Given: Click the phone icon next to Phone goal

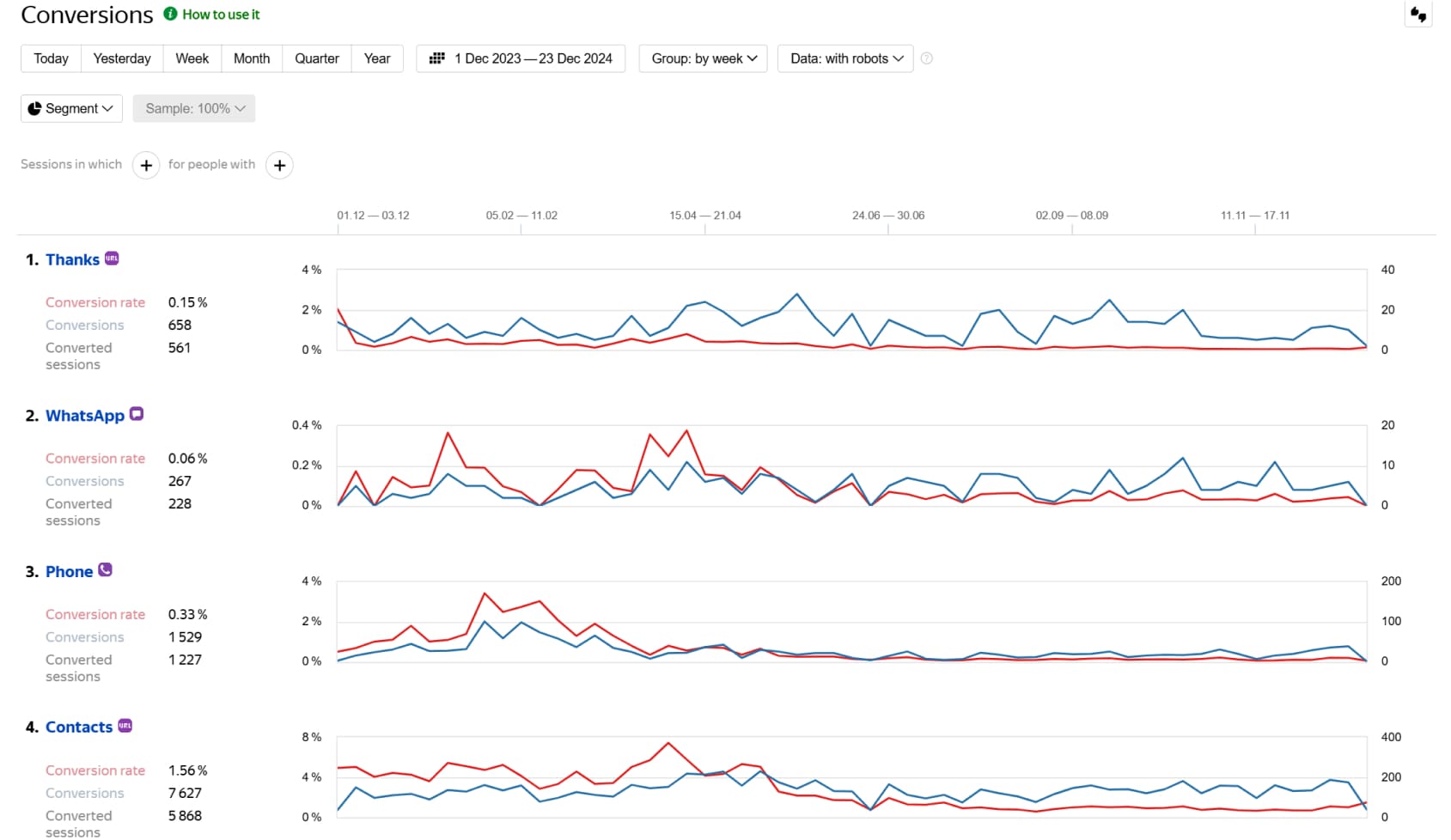Looking at the screenshot, I should [x=105, y=569].
